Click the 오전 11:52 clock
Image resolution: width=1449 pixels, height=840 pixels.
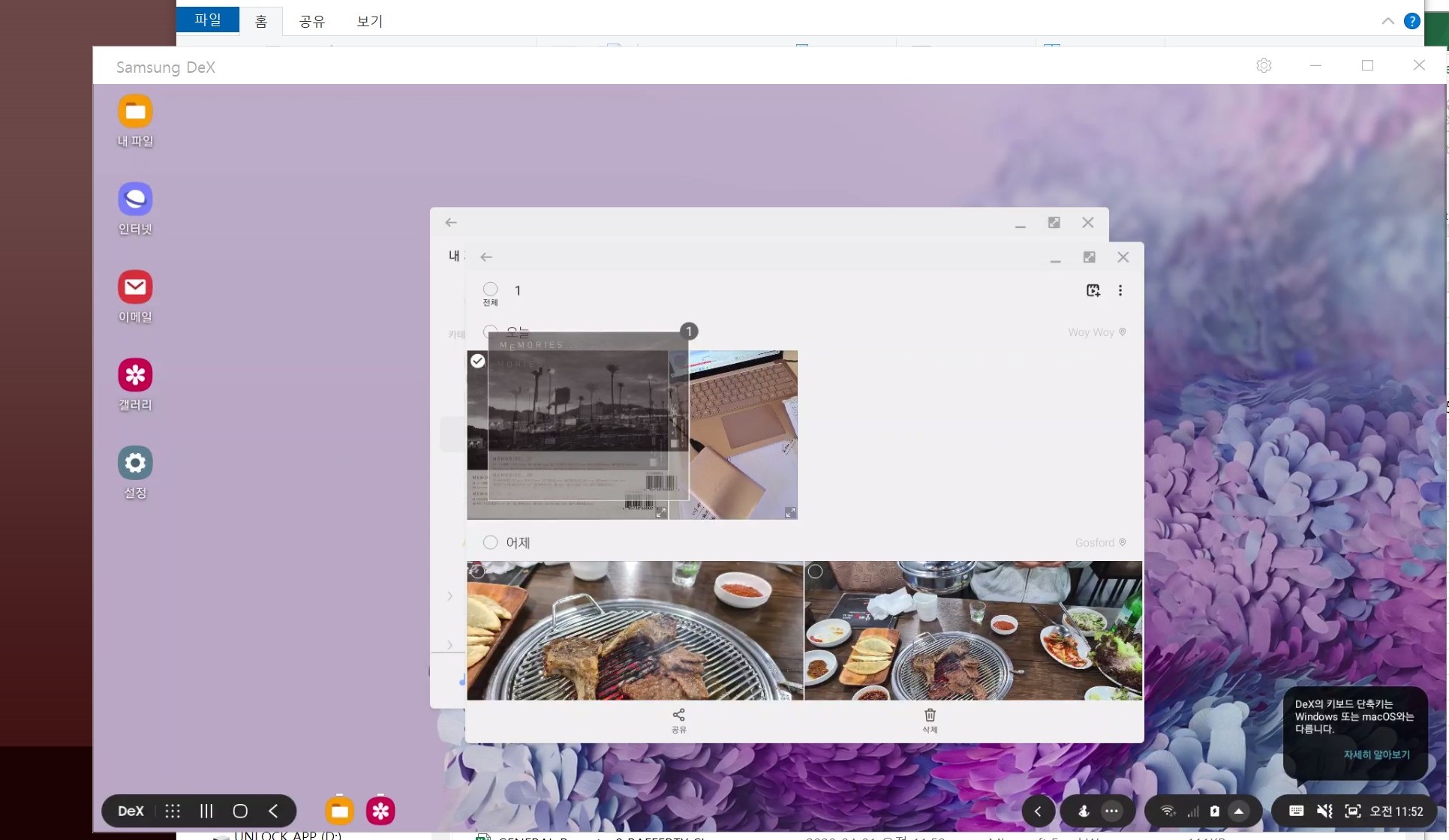(x=1396, y=811)
